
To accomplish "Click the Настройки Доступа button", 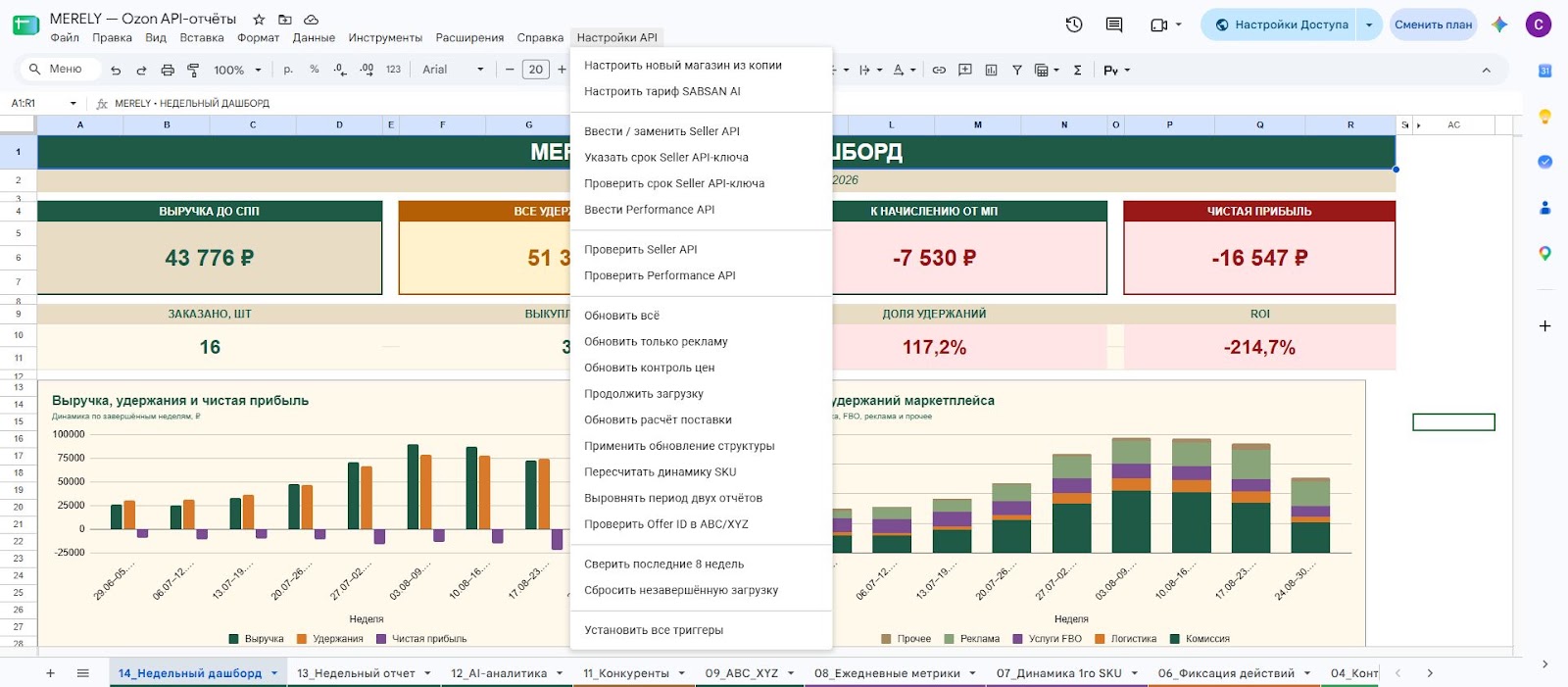I will (x=1281, y=25).
